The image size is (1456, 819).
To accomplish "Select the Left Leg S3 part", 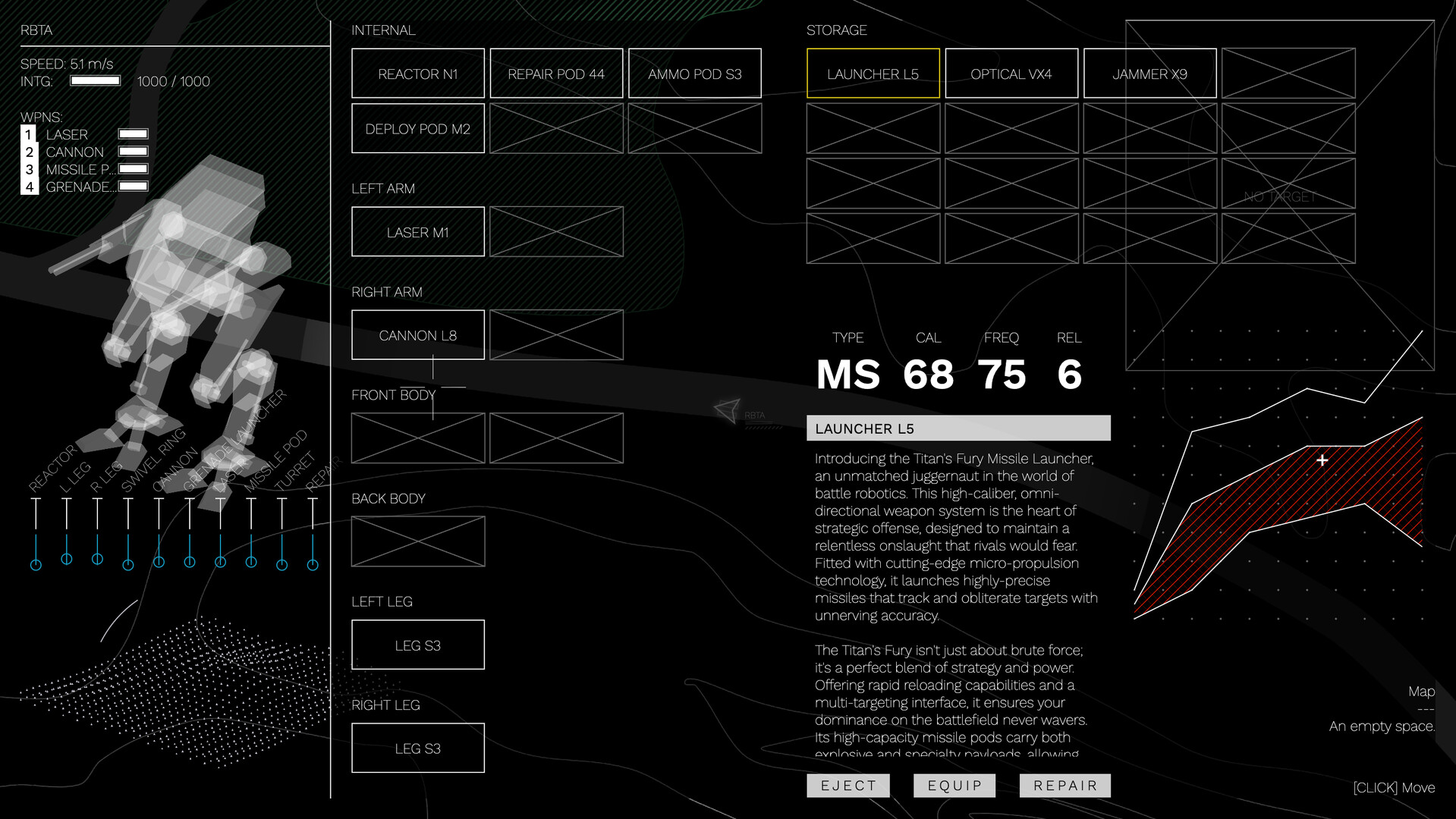I will 417,645.
